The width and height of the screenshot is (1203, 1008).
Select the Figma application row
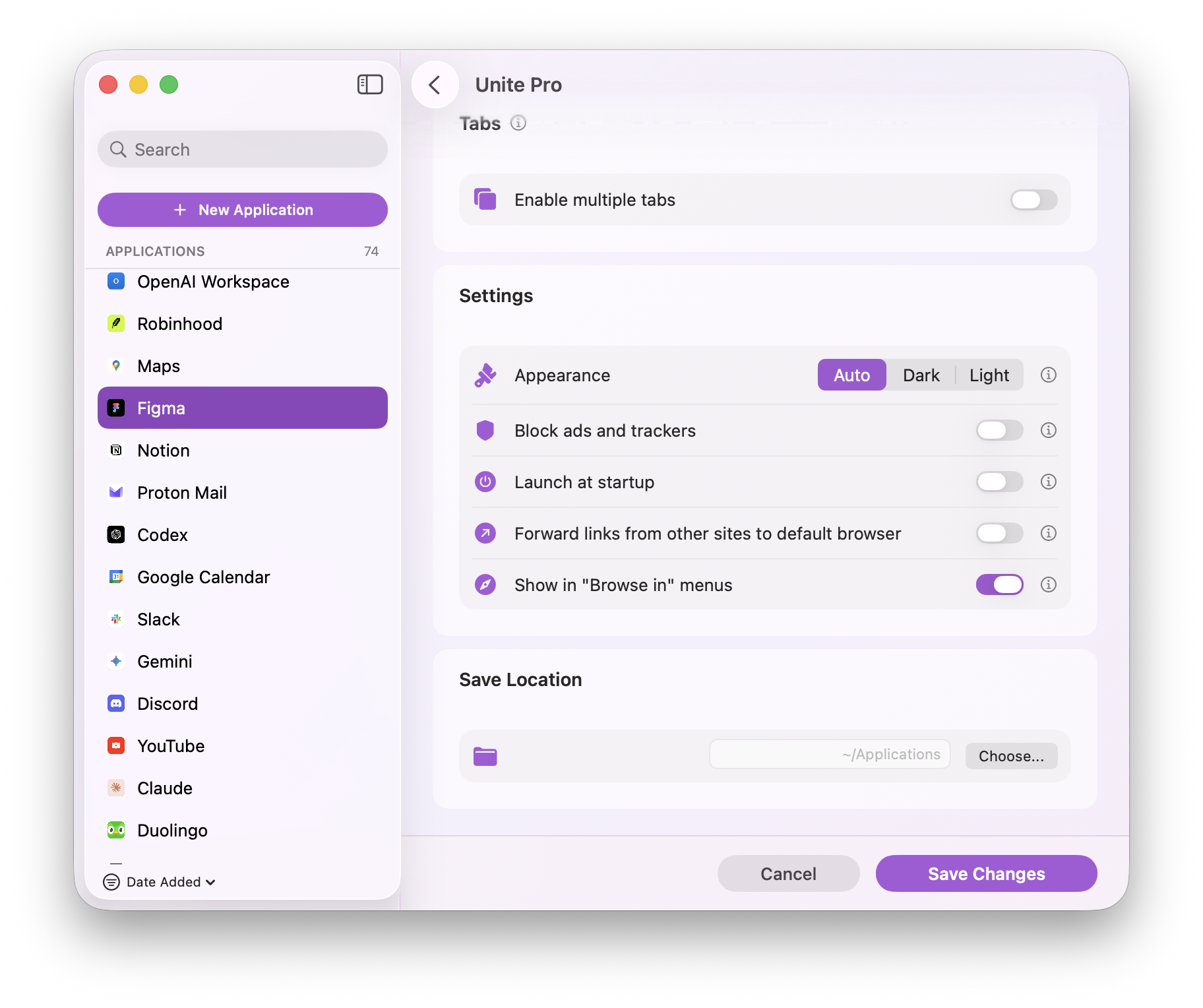click(243, 408)
